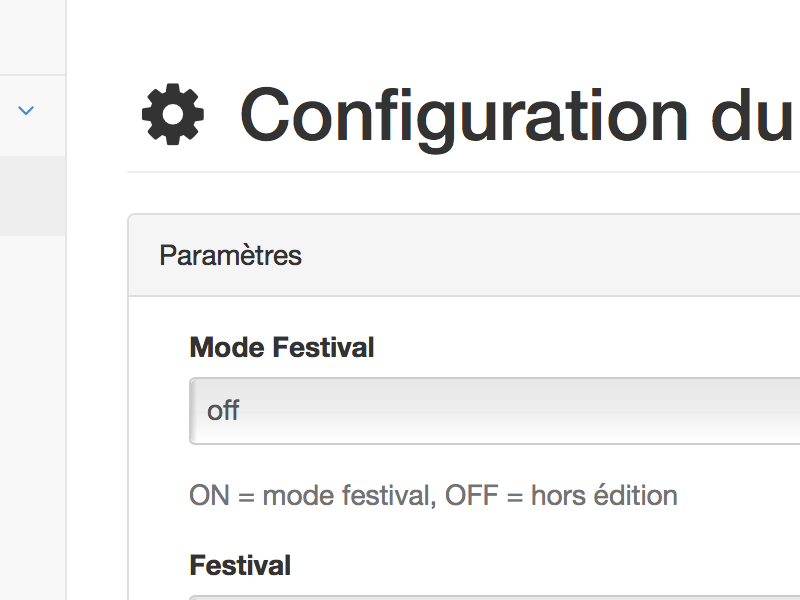Viewport: 800px width, 600px height.
Task: Click the OFF word in the hint text
Action: click(471, 495)
